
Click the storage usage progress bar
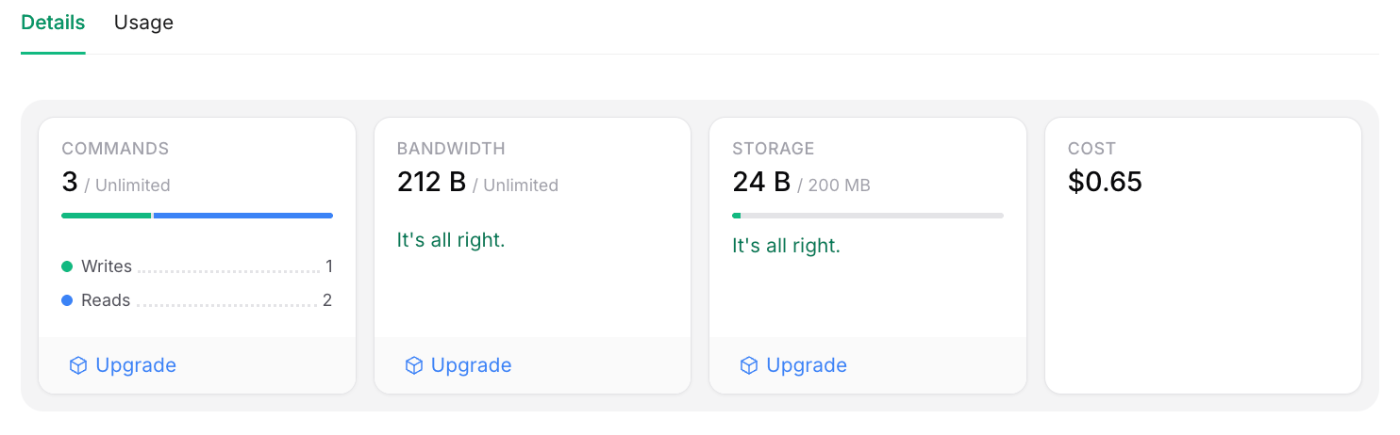[867, 215]
